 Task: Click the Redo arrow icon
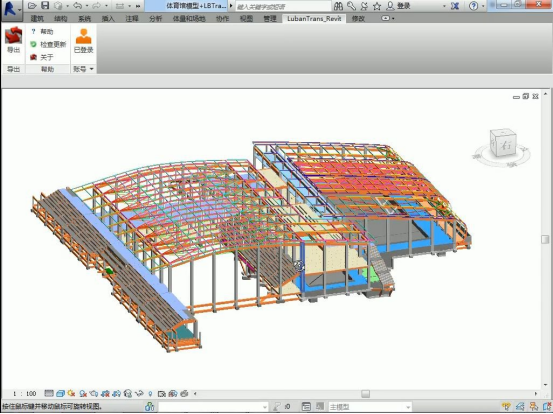coord(96,6)
